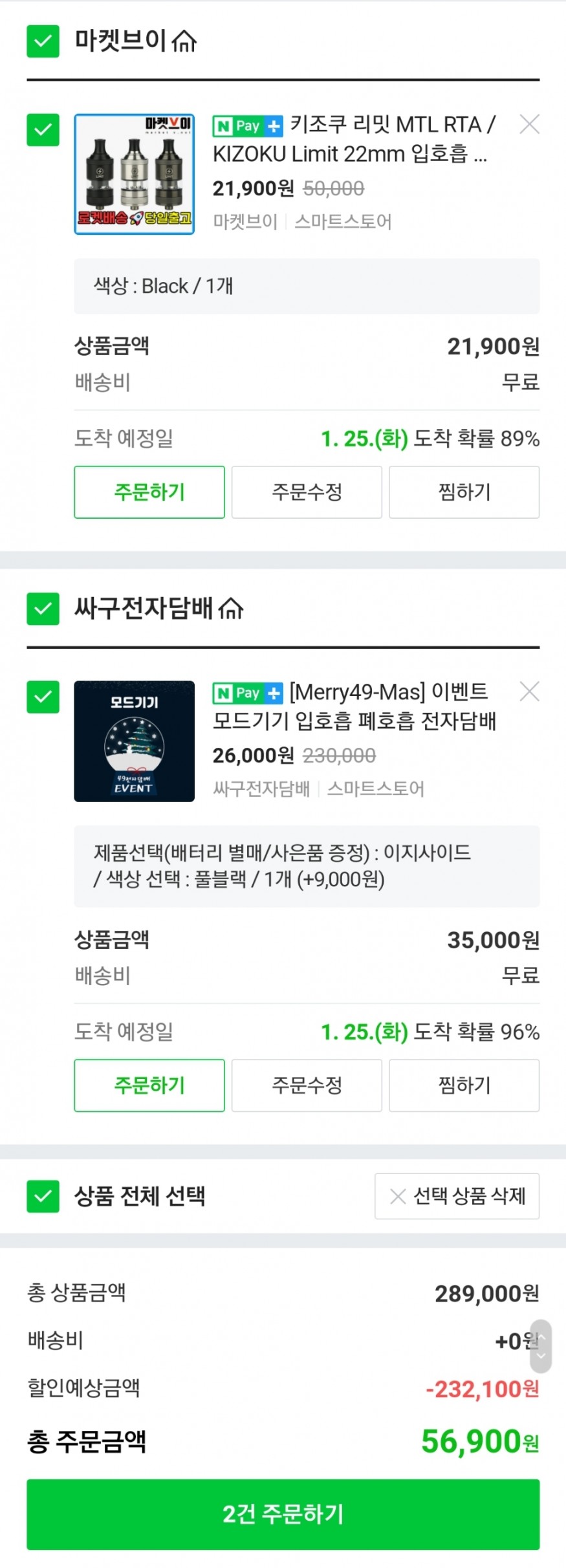Remove Merry49-Mas item with X icon
The image size is (566, 1568).
tap(529, 691)
